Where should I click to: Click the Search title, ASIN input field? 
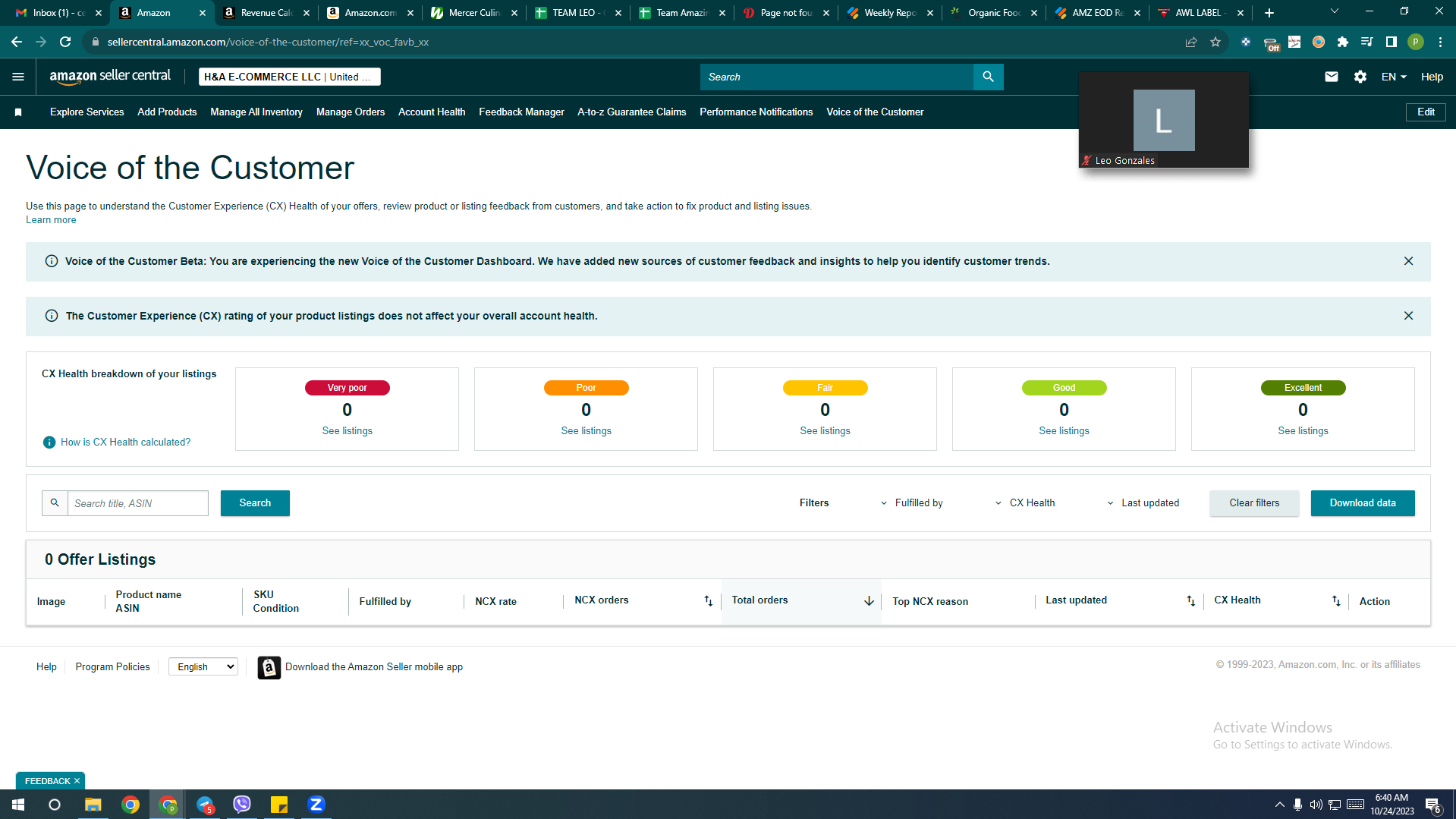tap(138, 503)
